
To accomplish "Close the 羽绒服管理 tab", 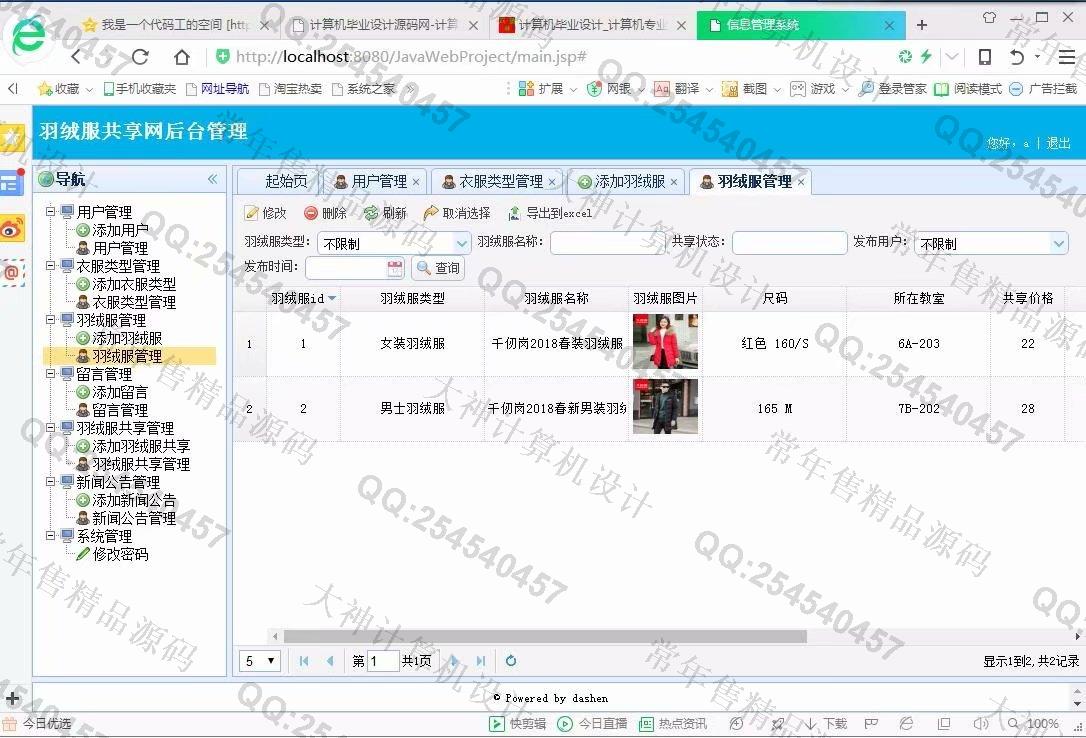I will pyautogui.click(x=801, y=182).
